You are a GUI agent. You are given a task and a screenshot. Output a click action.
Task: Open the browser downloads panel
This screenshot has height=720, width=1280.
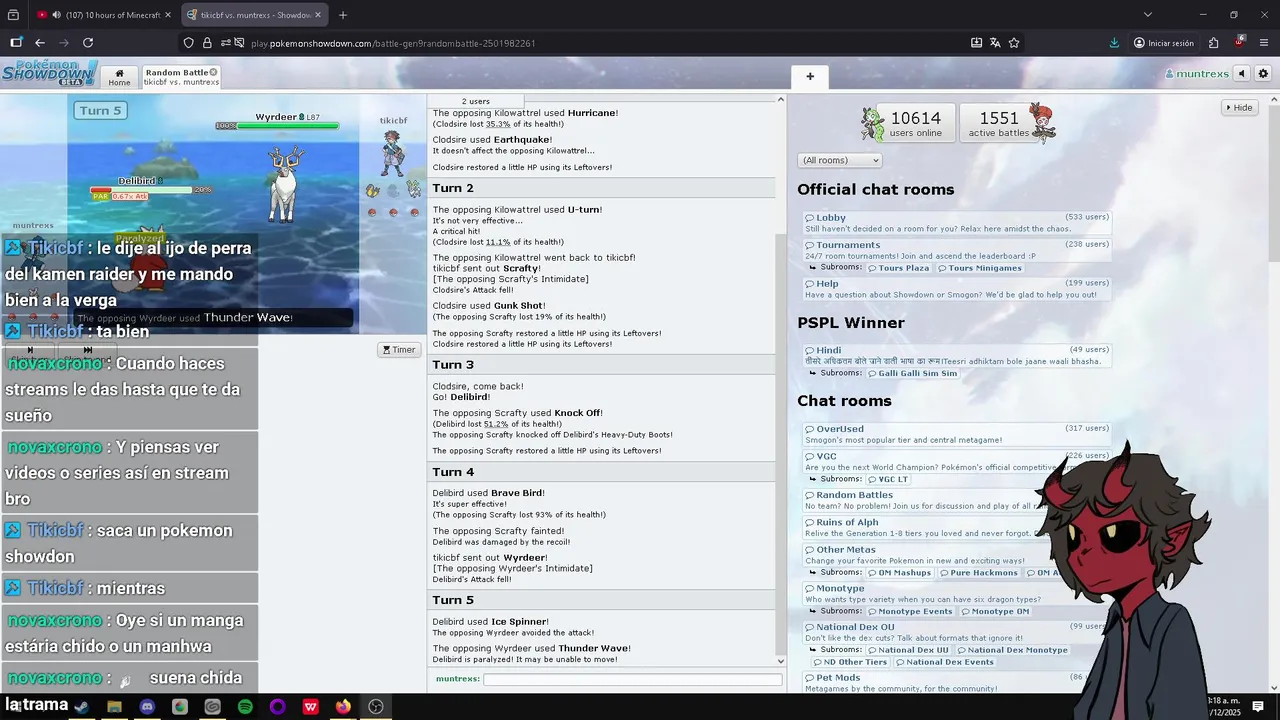pyautogui.click(x=1114, y=43)
